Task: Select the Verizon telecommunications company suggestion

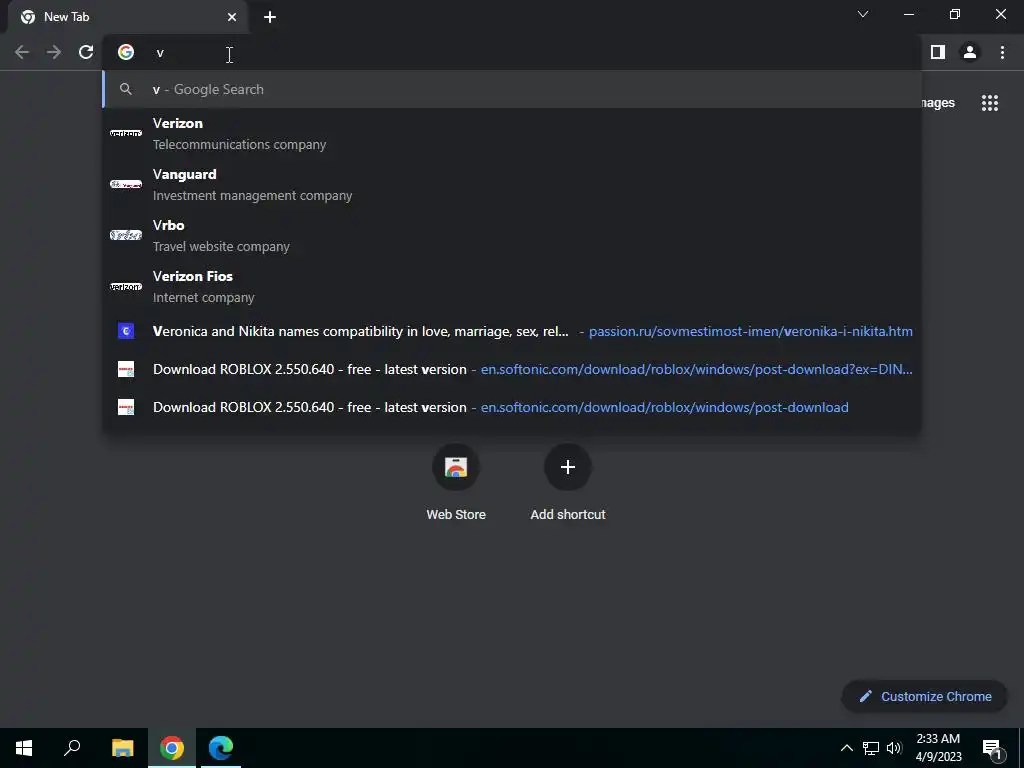Action: coord(512,133)
